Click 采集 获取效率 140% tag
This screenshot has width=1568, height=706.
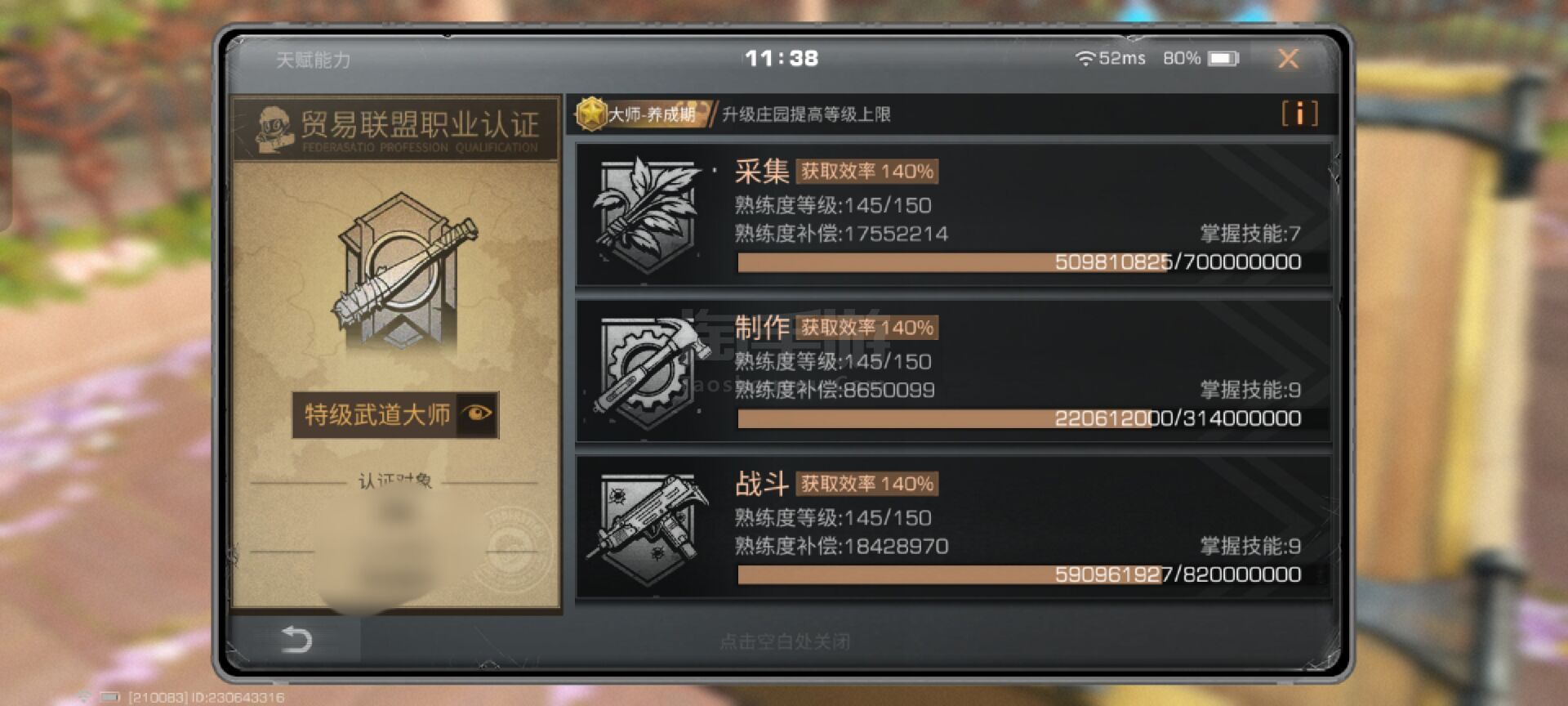[x=866, y=171]
